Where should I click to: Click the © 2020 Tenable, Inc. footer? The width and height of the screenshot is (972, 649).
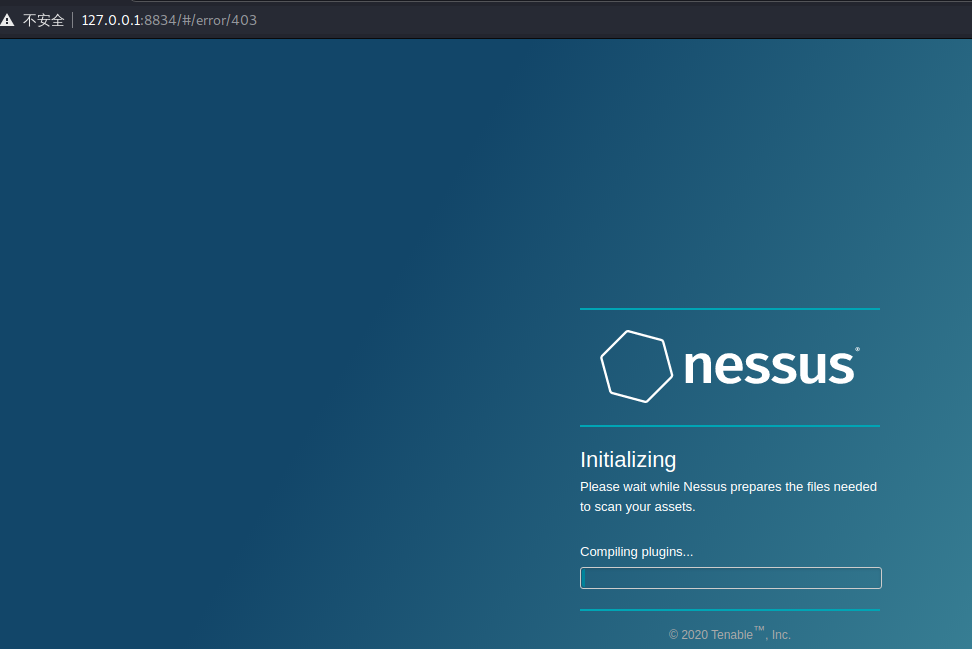click(730, 634)
